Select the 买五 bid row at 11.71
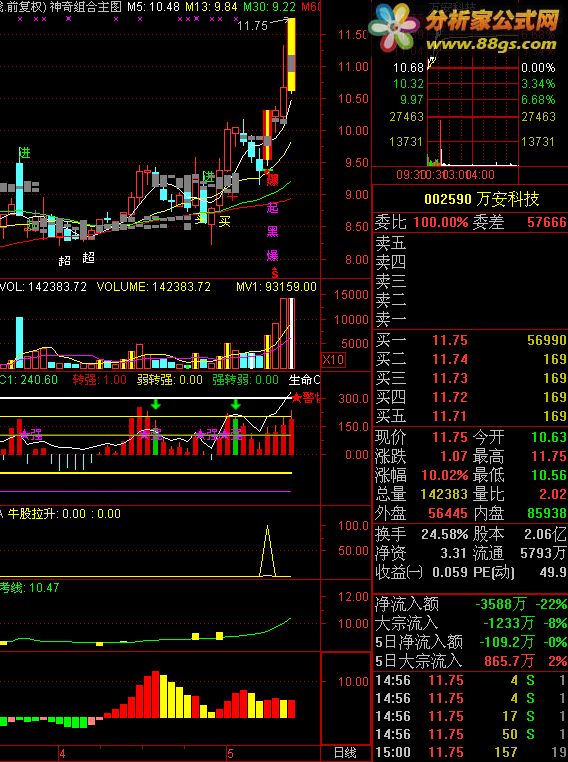 pos(470,416)
